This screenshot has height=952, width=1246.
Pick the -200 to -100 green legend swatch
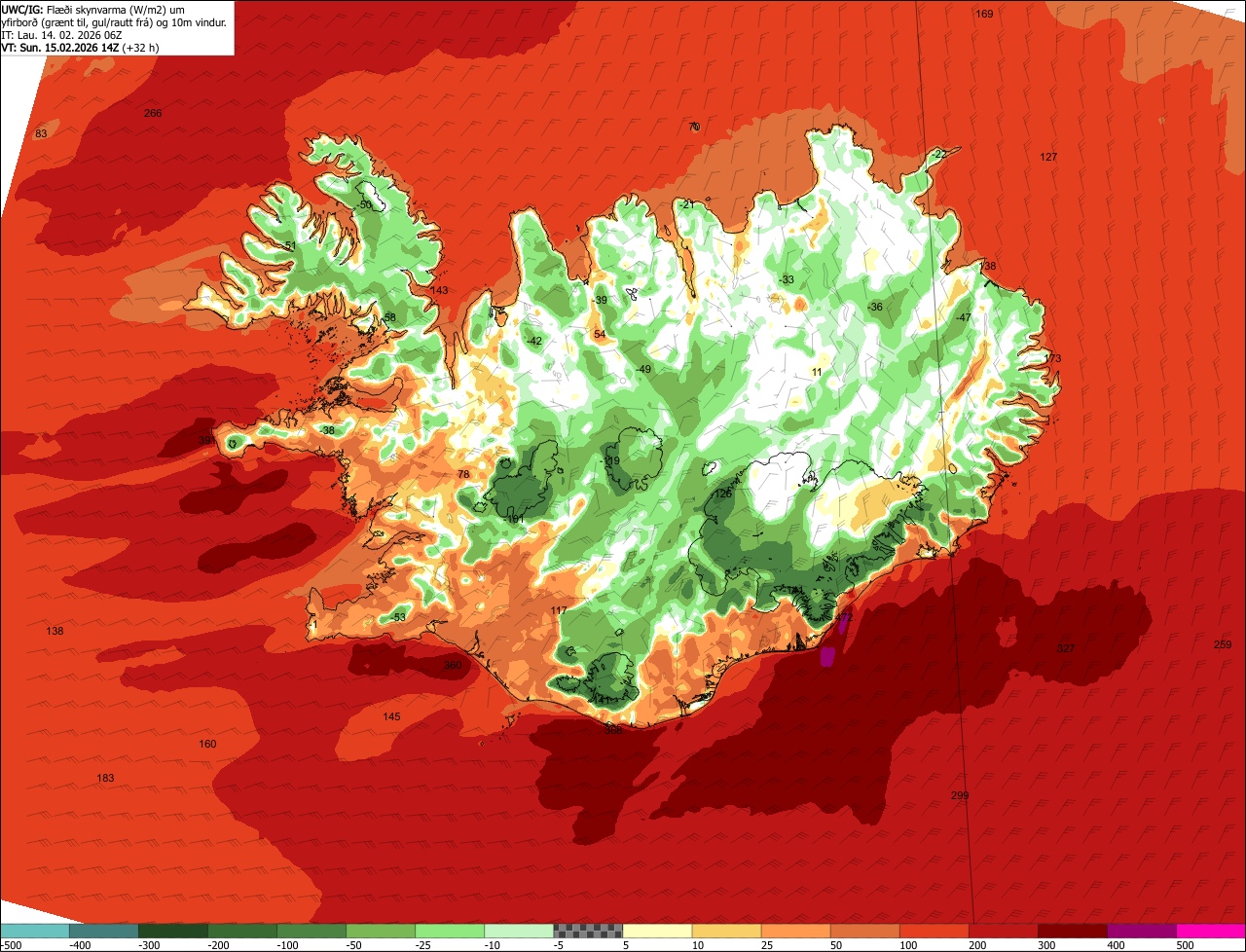(x=242, y=931)
